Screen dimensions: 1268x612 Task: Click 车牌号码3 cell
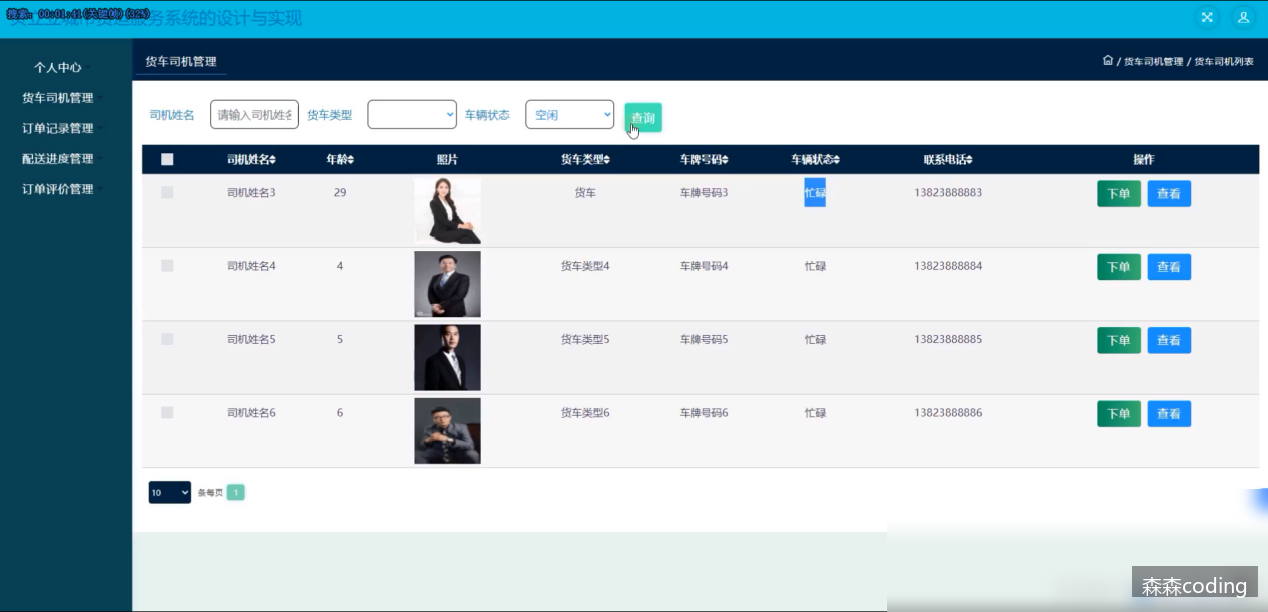(x=704, y=192)
